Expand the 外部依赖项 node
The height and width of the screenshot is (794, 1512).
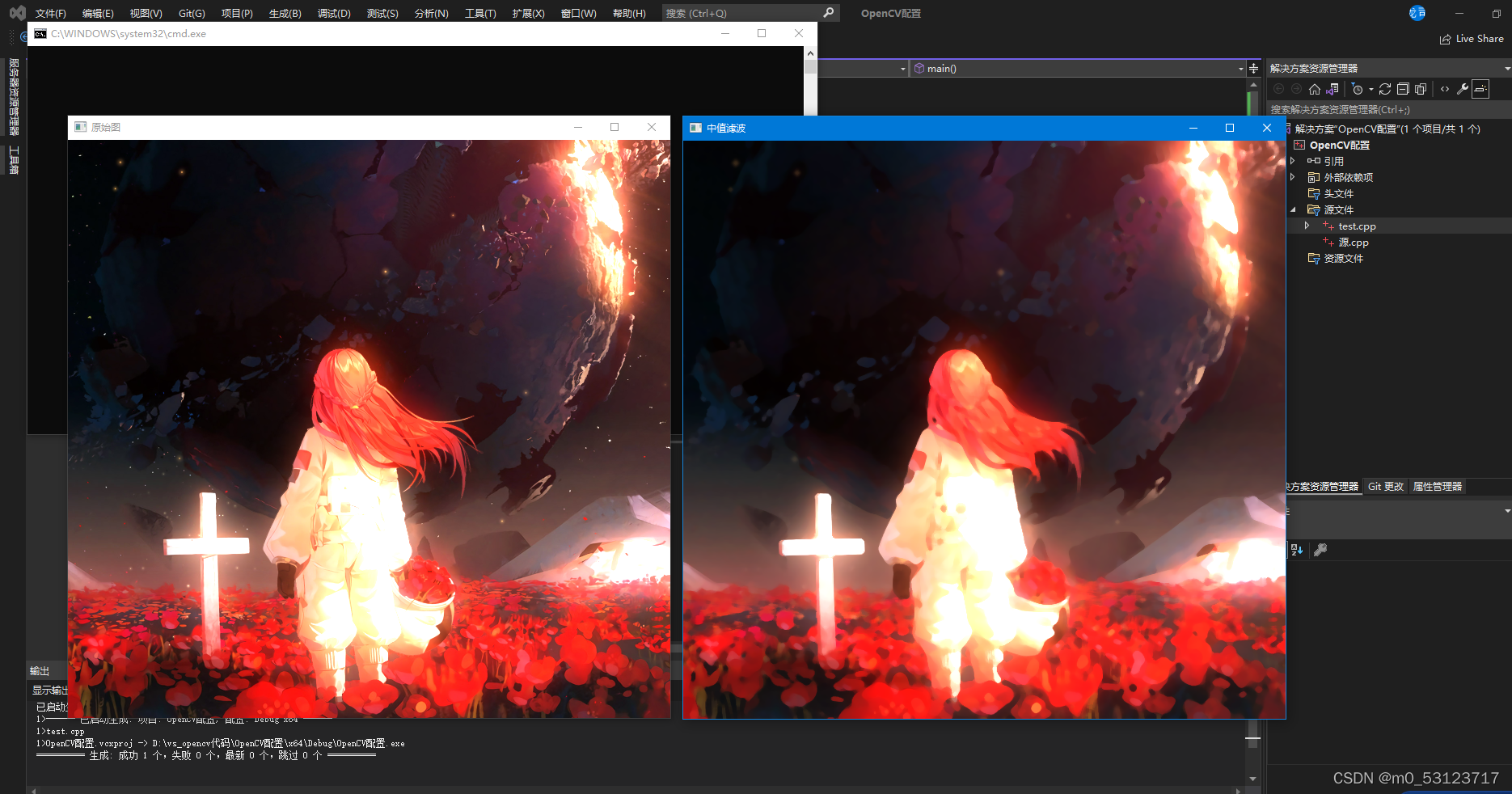[x=1293, y=178]
